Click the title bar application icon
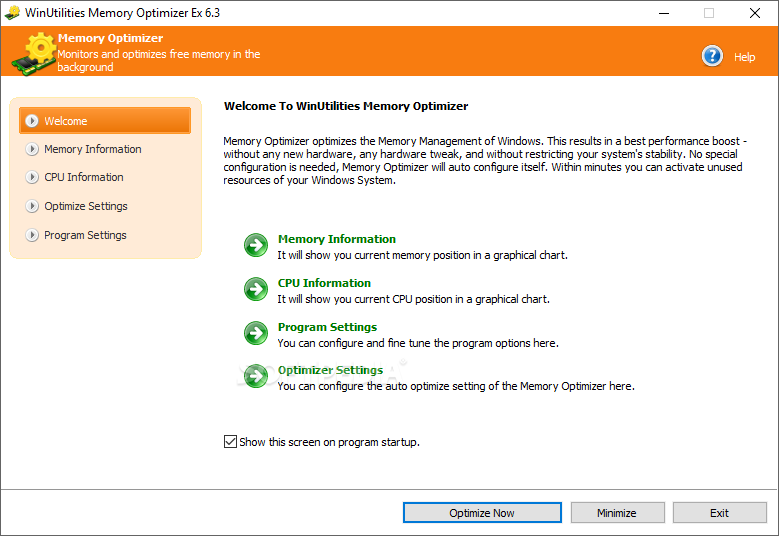Viewport: 779px width, 536px height. [12, 12]
